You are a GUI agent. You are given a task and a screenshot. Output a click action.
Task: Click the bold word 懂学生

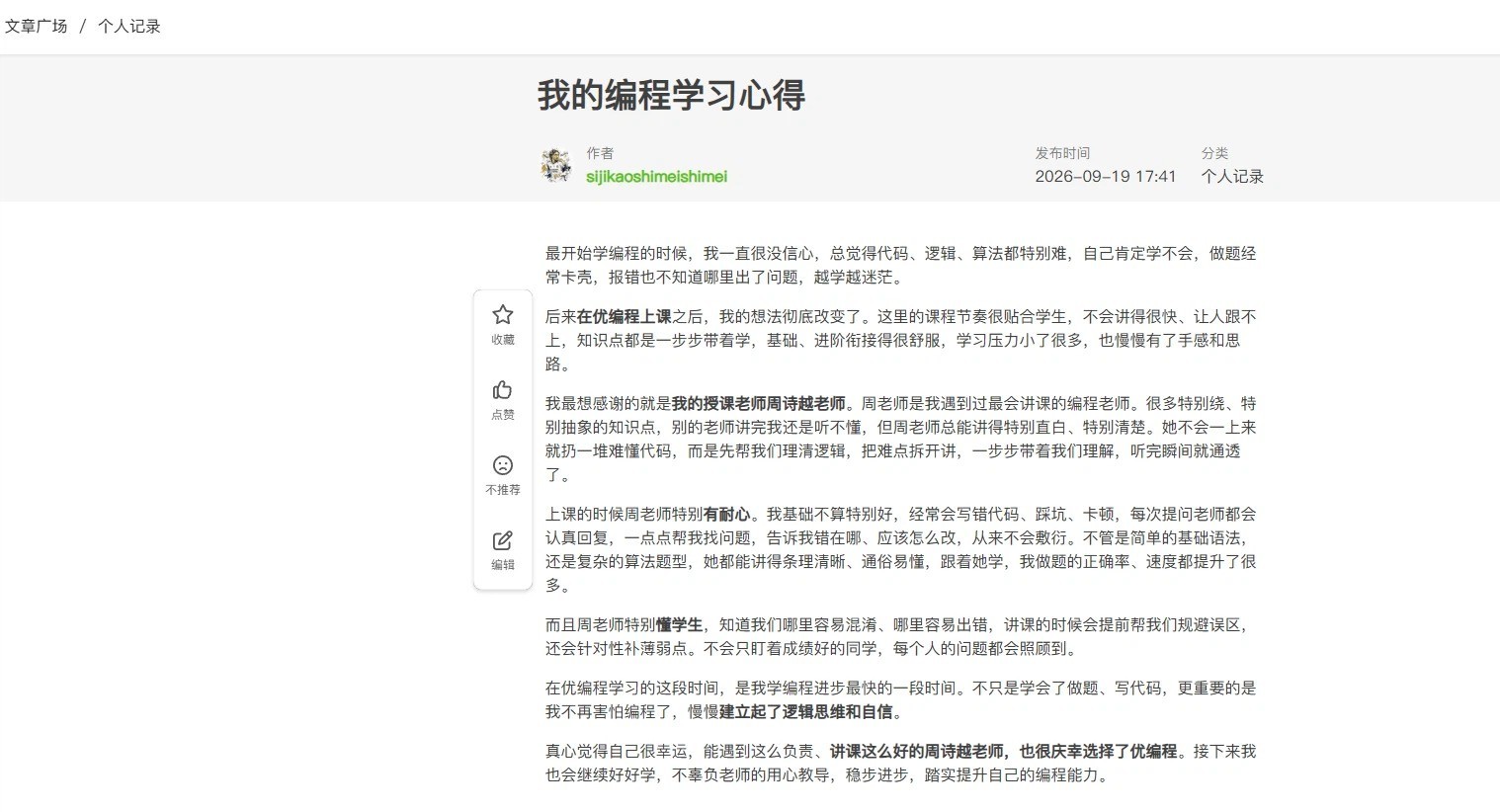coord(680,625)
